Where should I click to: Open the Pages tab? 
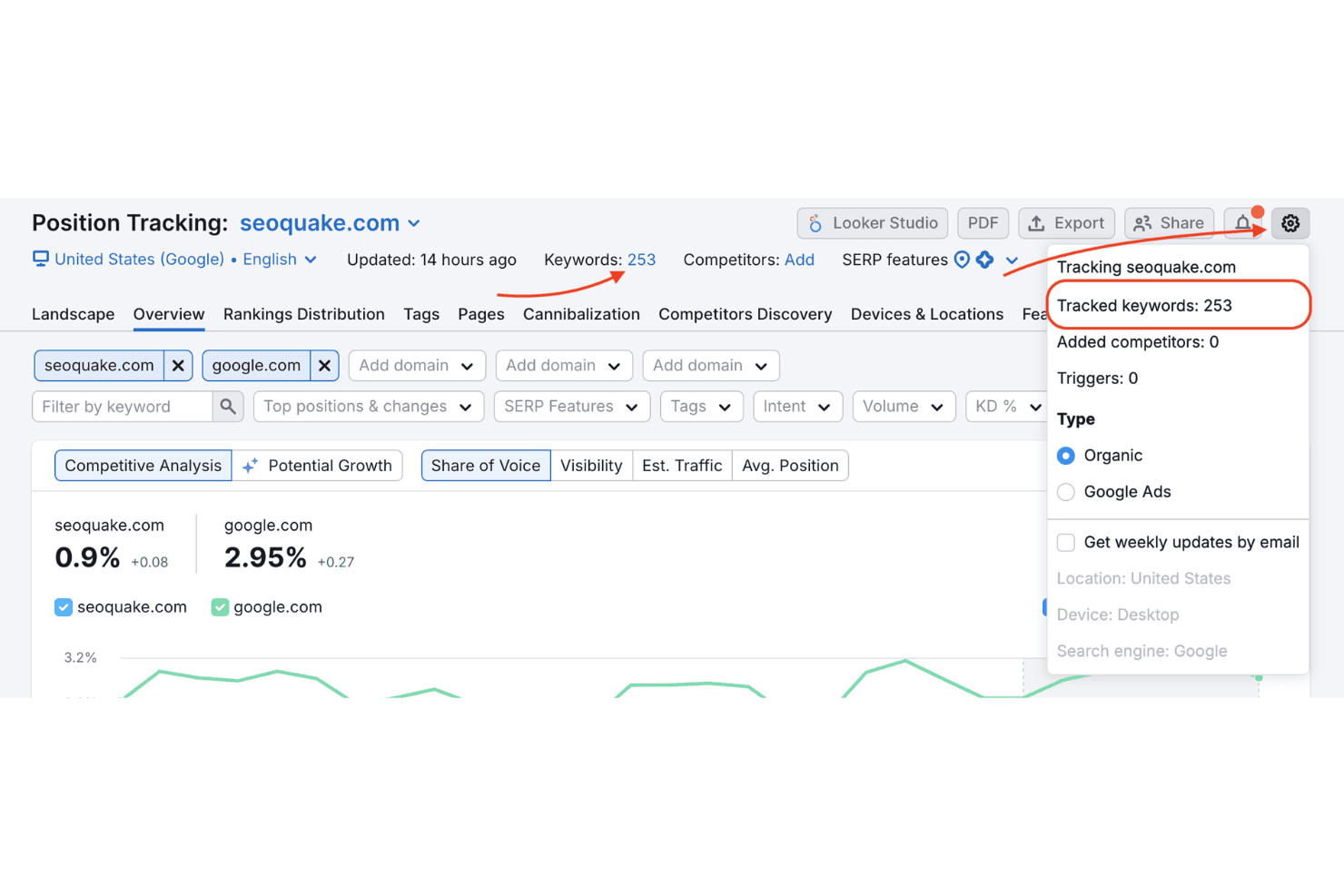click(481, 314)
